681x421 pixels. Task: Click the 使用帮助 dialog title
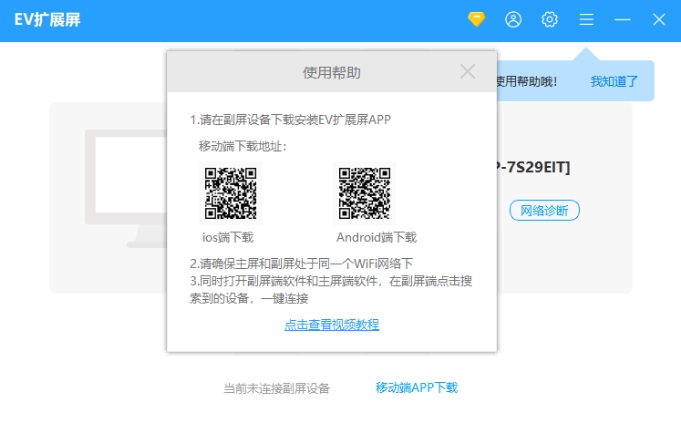click(x=331, y=73)
